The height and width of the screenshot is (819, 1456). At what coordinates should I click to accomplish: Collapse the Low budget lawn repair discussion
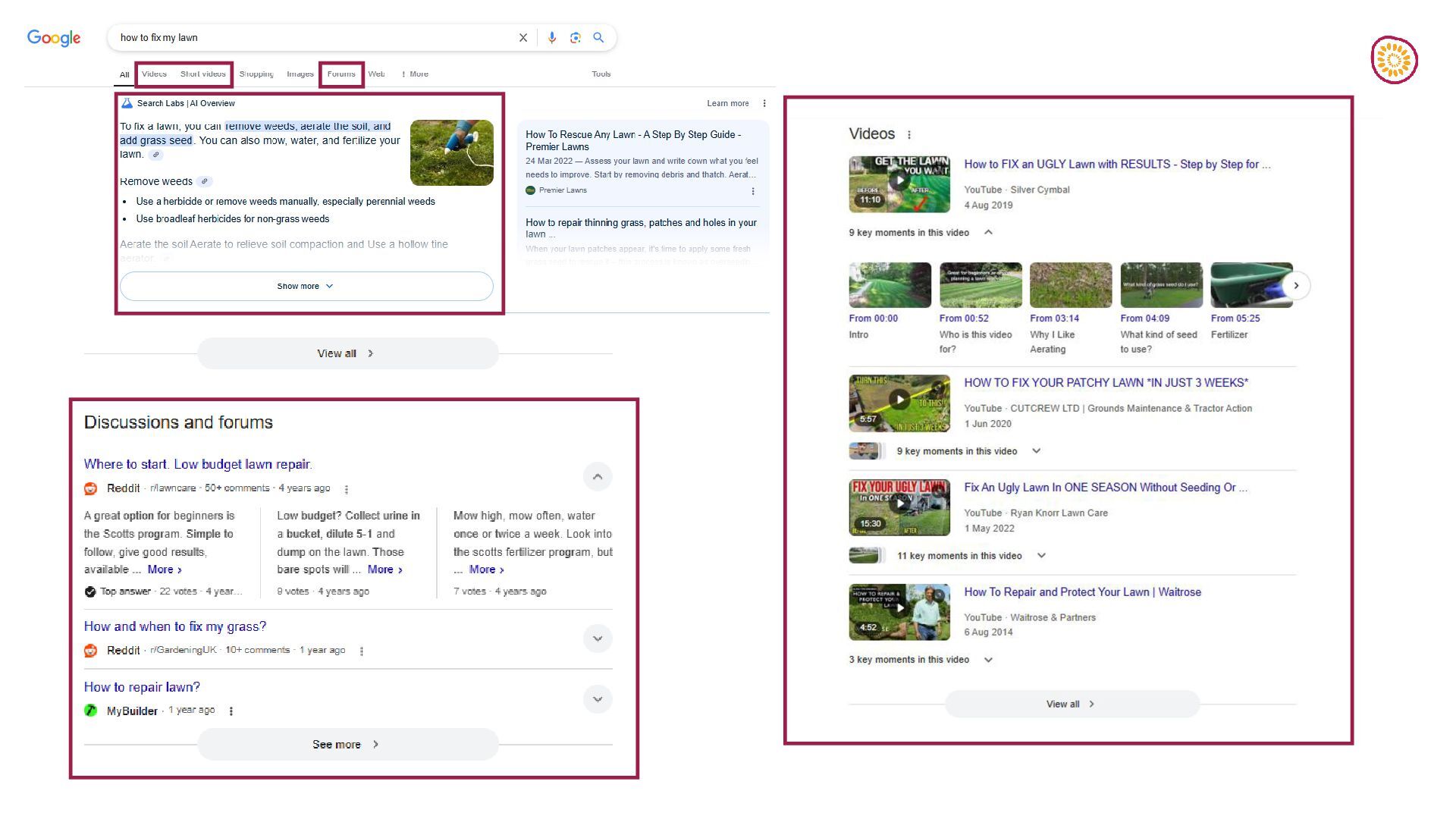point(598,477)
